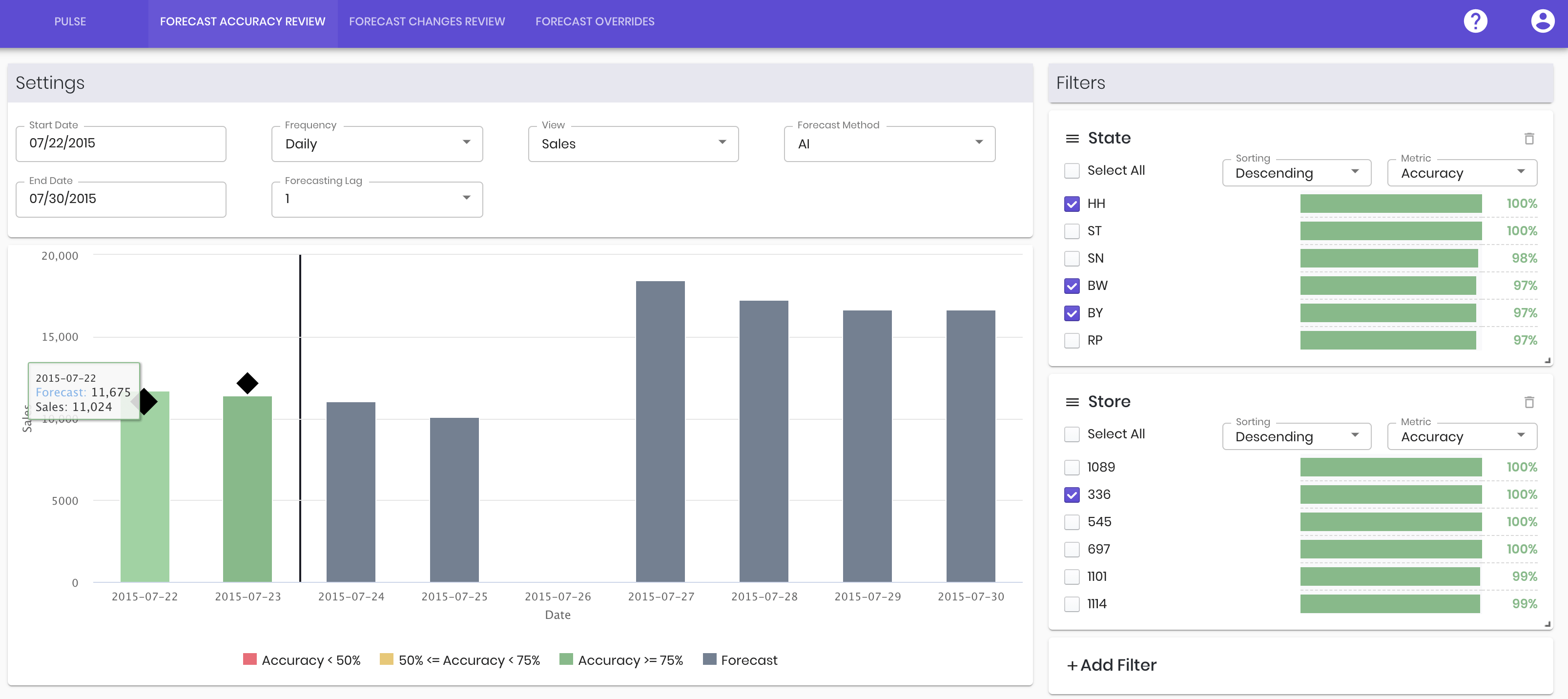Toggle Accuracy < 50% legend entry
This screenshot has width=1568, height=699.
point(301,660)
